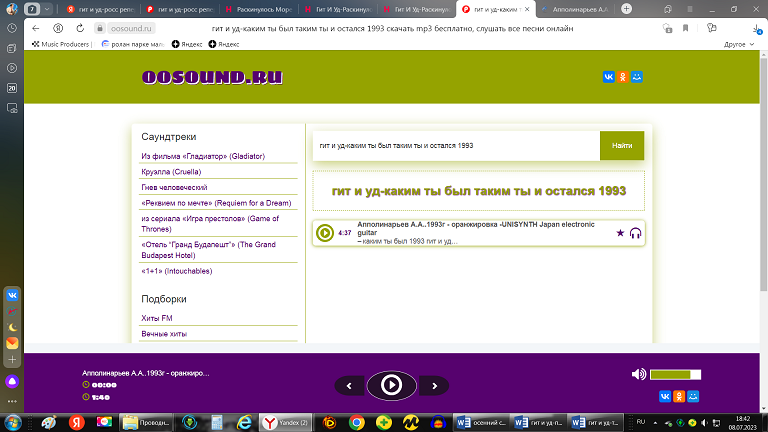Open browser downloads icon
This screenshot has width=768, height=432.
point(757,29)
